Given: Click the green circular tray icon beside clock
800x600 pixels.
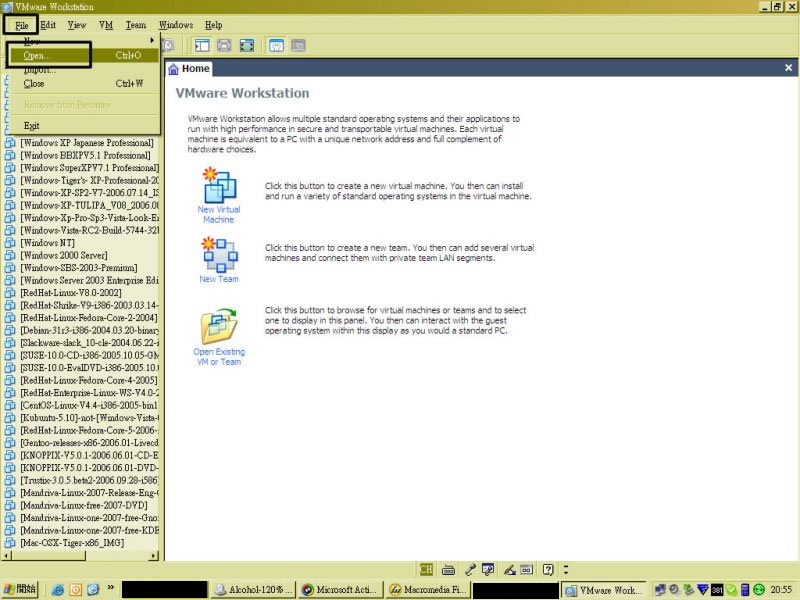Looking at the screenshot, I should click(759, 590).
